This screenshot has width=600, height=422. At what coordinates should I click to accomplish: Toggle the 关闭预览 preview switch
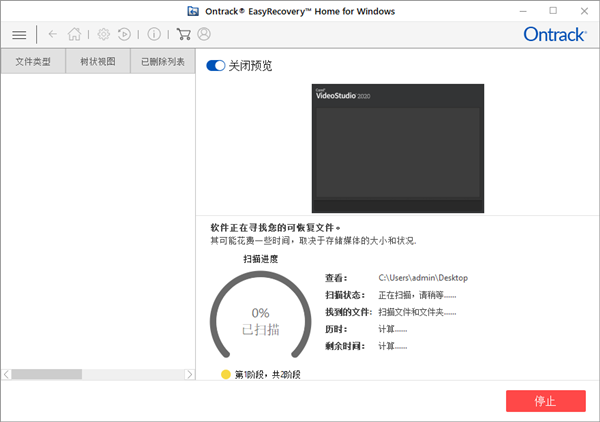215,65
